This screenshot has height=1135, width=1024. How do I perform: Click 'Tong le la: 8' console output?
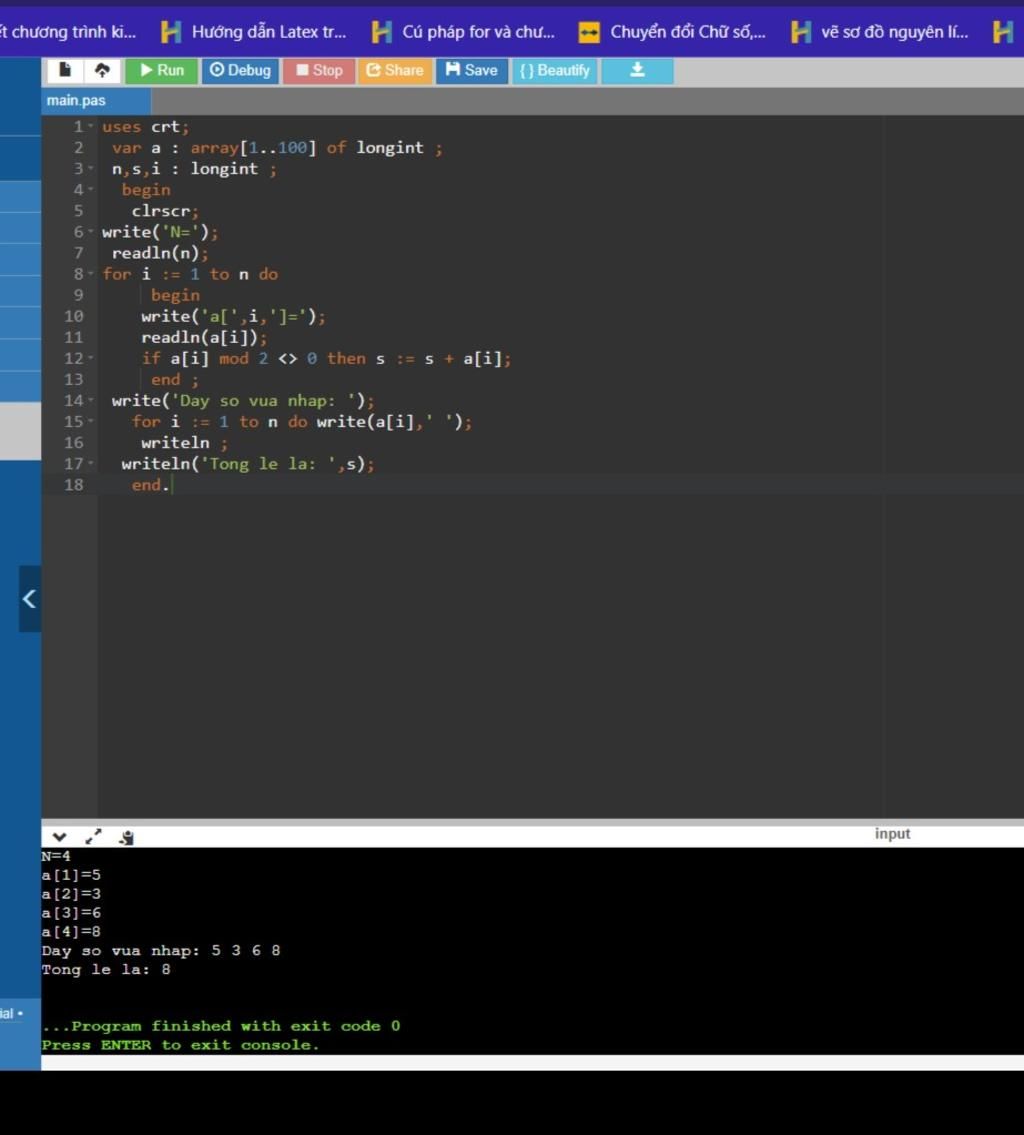click(x=106, y=969)
